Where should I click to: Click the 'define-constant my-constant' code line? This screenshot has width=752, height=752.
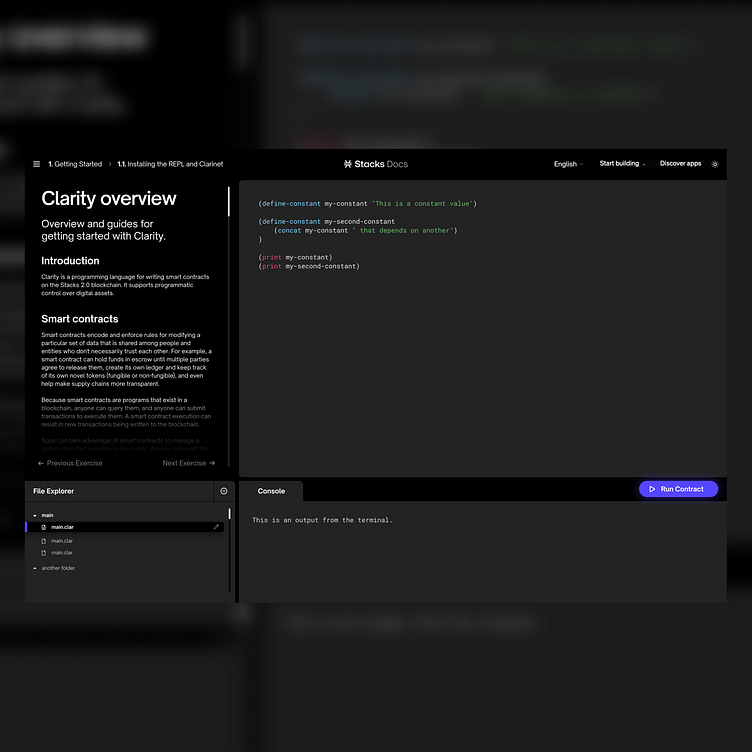pyautogui.click(x=367, y=204)
